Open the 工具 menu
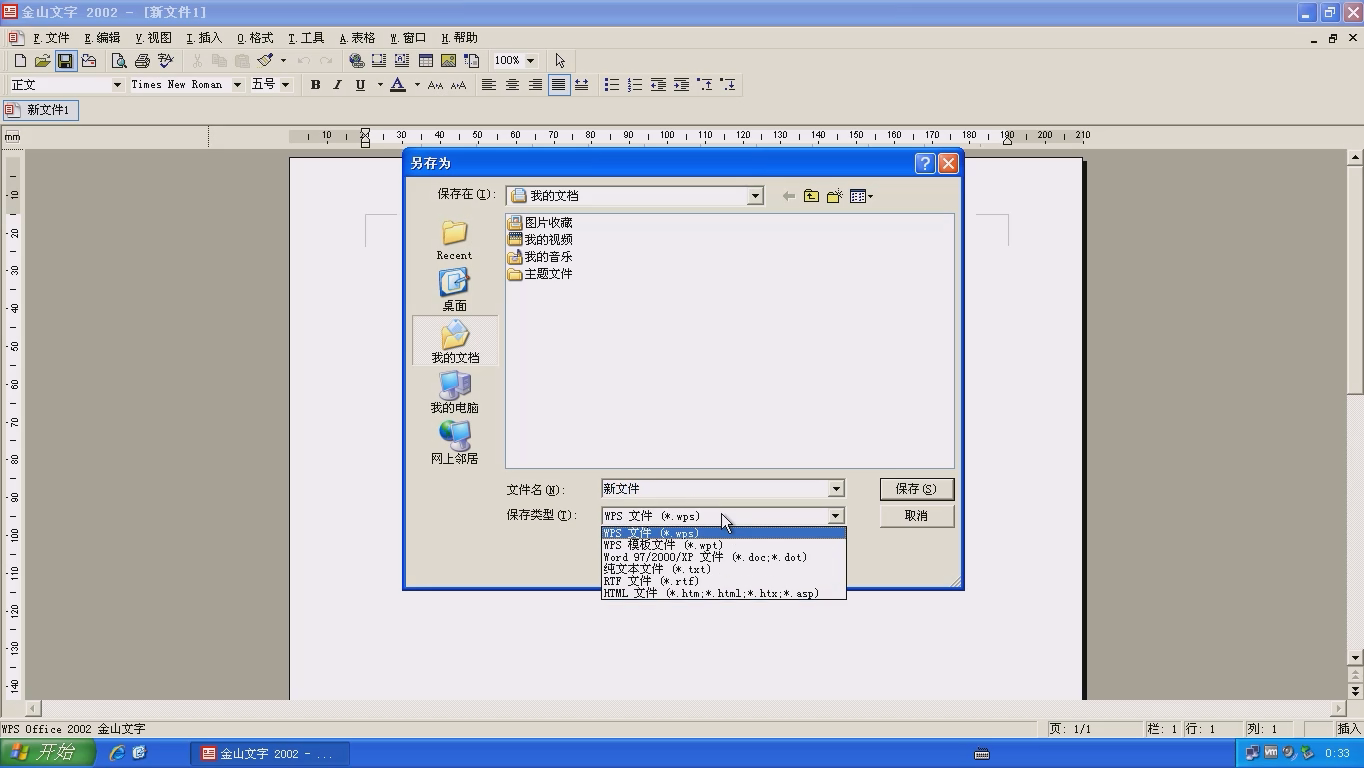 click(306, 38)
